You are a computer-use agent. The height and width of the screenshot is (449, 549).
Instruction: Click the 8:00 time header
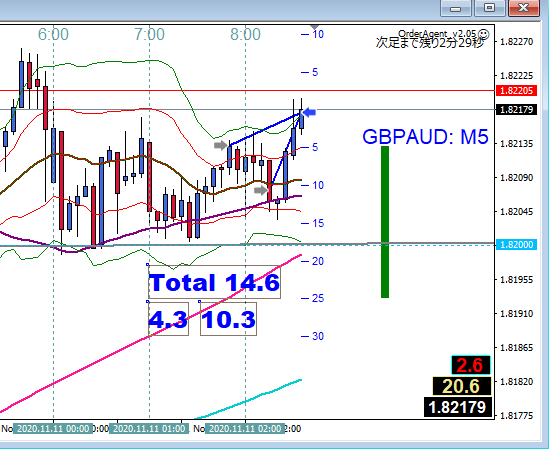point(245,34)
